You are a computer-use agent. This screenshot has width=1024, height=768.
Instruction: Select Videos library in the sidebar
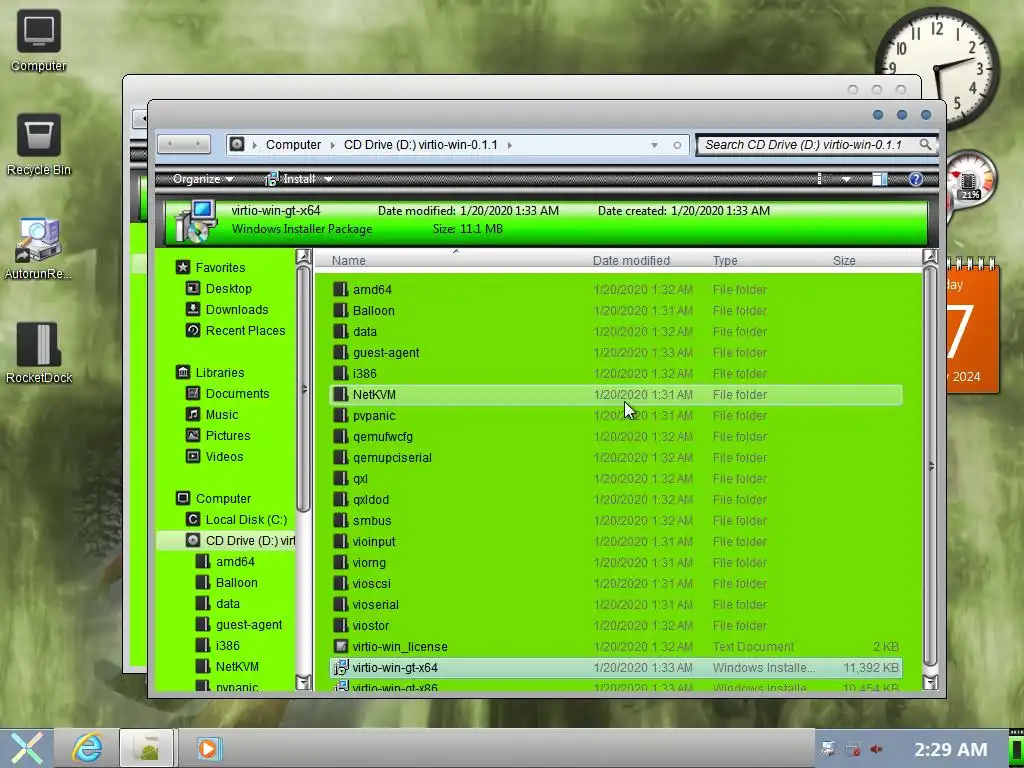coord(224,456)
